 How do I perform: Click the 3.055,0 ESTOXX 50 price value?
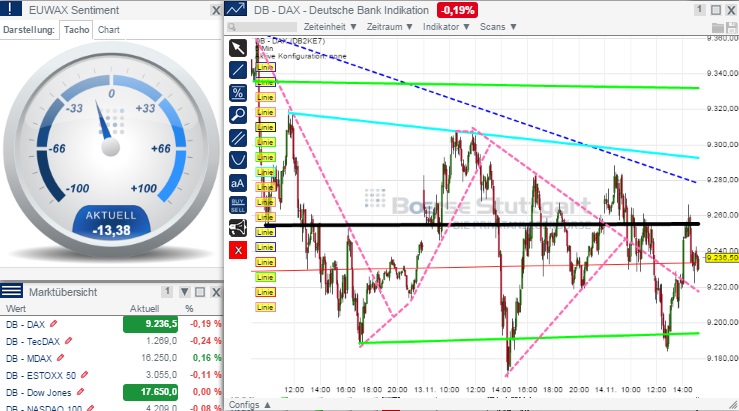(162, 375)
